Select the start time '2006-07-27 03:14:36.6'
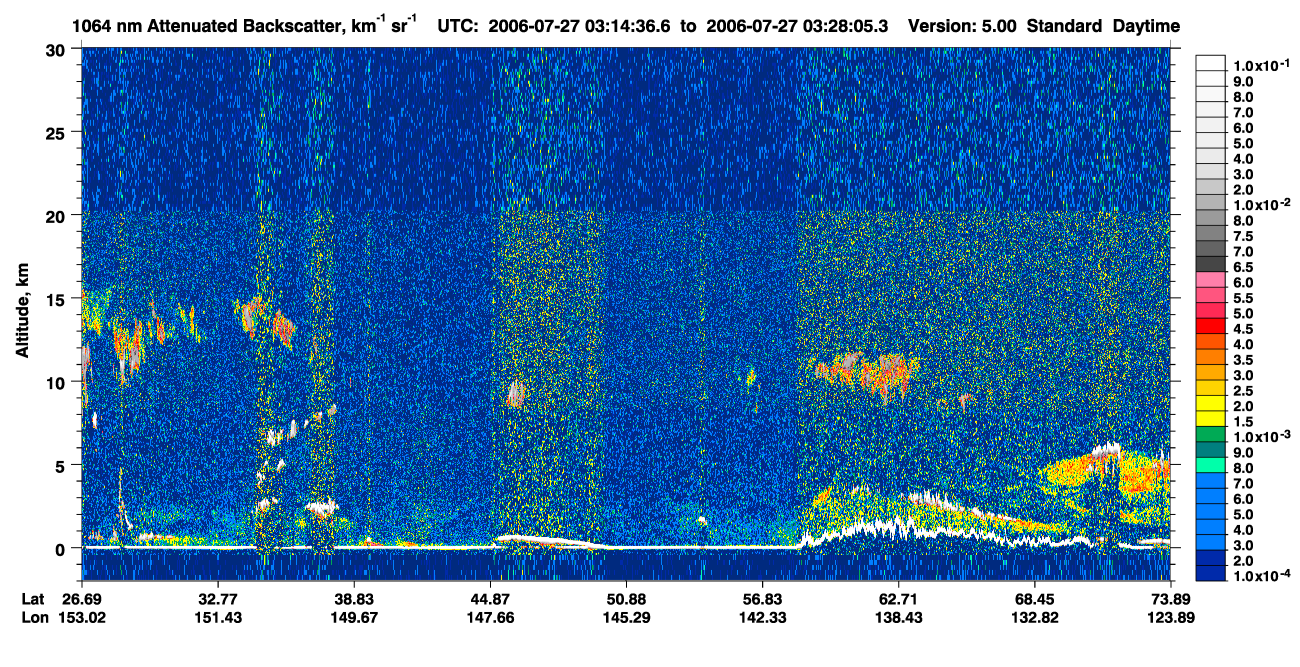Image resolution: width=1300 pixels, height=667 pixels. 579,26
